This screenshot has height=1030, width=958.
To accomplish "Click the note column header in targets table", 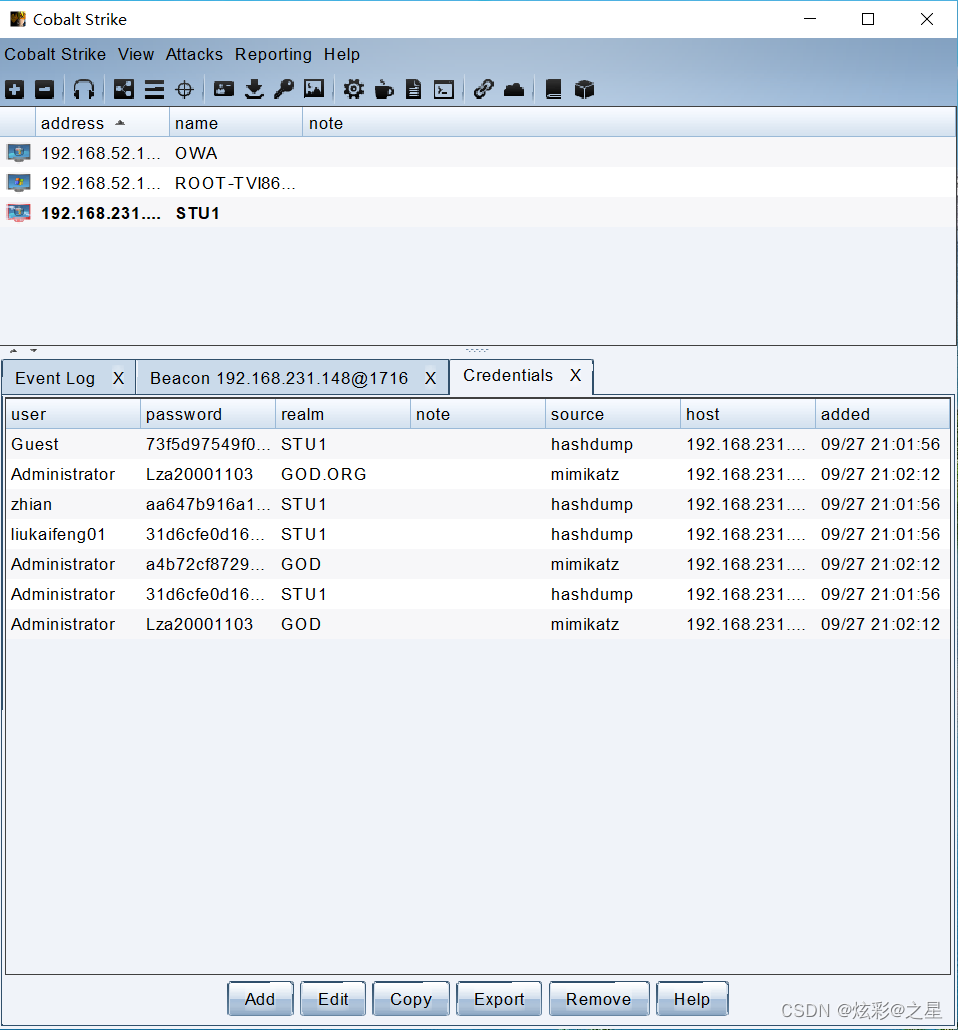I will click(629, 123).
